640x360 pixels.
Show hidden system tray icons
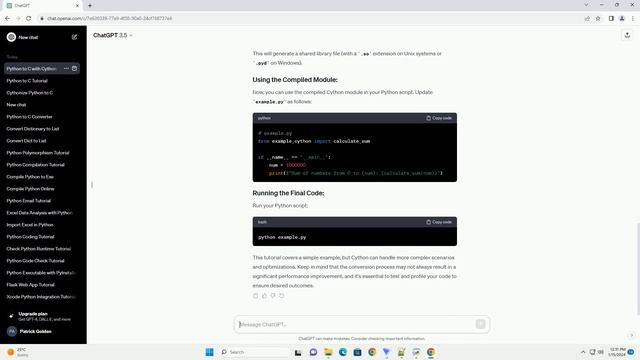[583, 352]
